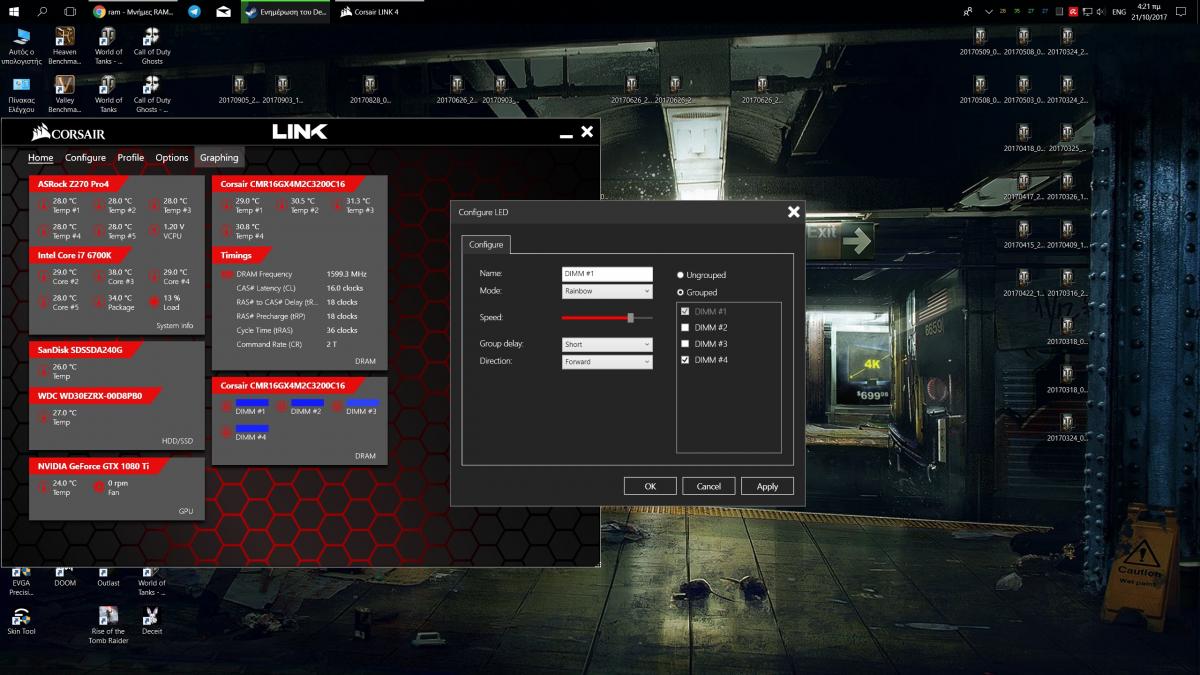Switch to the Corsair LINK 4 taskbar button
This screenshot has width=1200, height=675.
click(x=377, y=12)
